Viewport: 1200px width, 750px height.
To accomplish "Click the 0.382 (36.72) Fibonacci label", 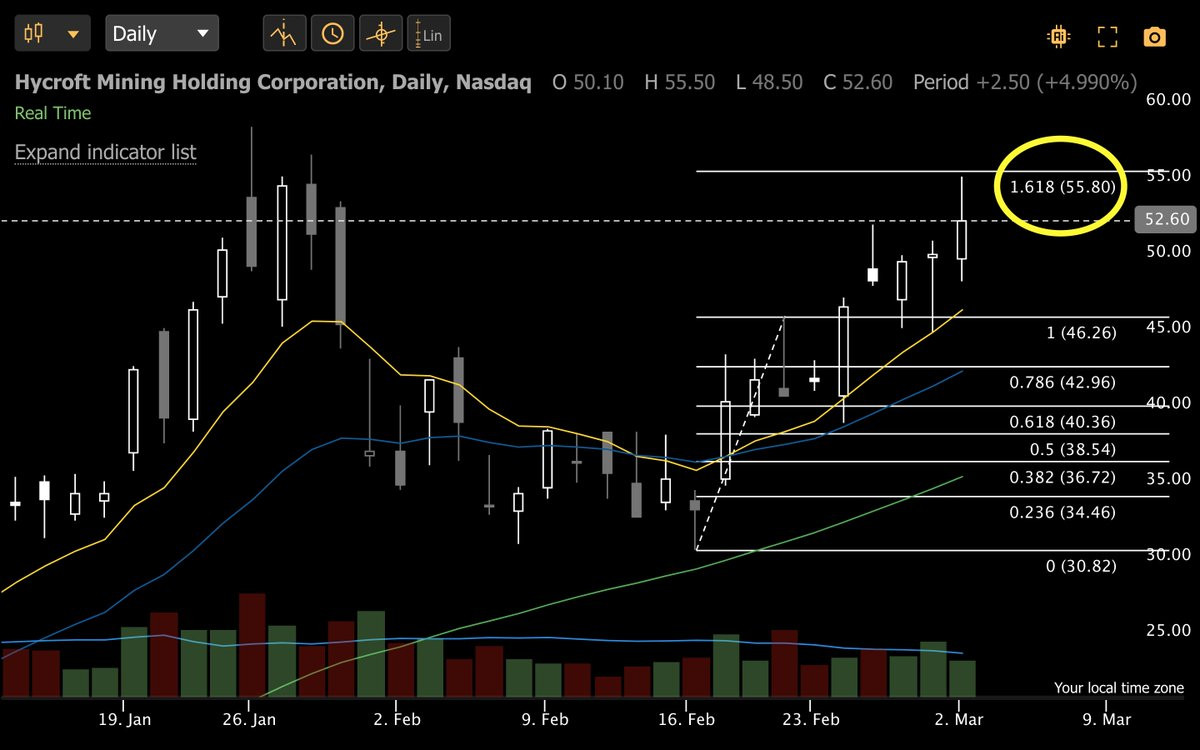I will 1063,477.
